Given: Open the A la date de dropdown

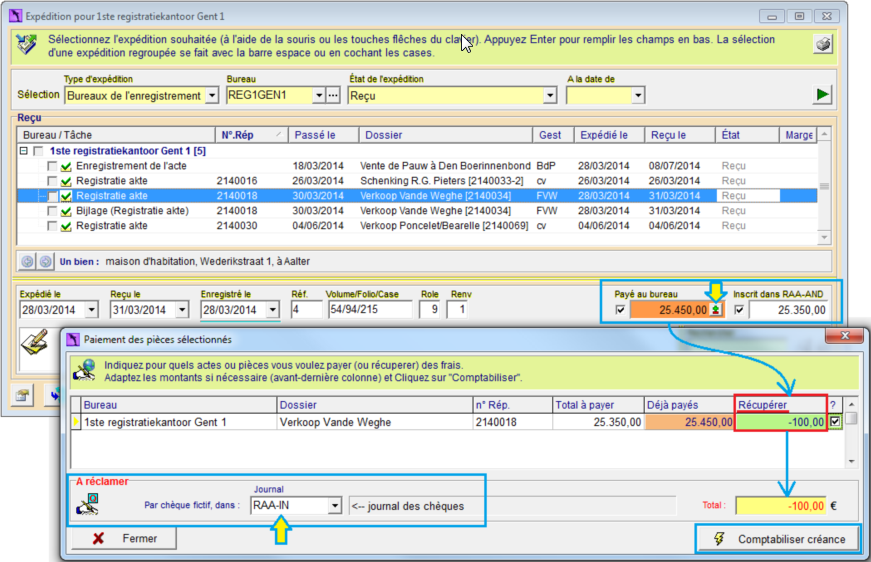Looking at the screenshot, I should (638, 96).
